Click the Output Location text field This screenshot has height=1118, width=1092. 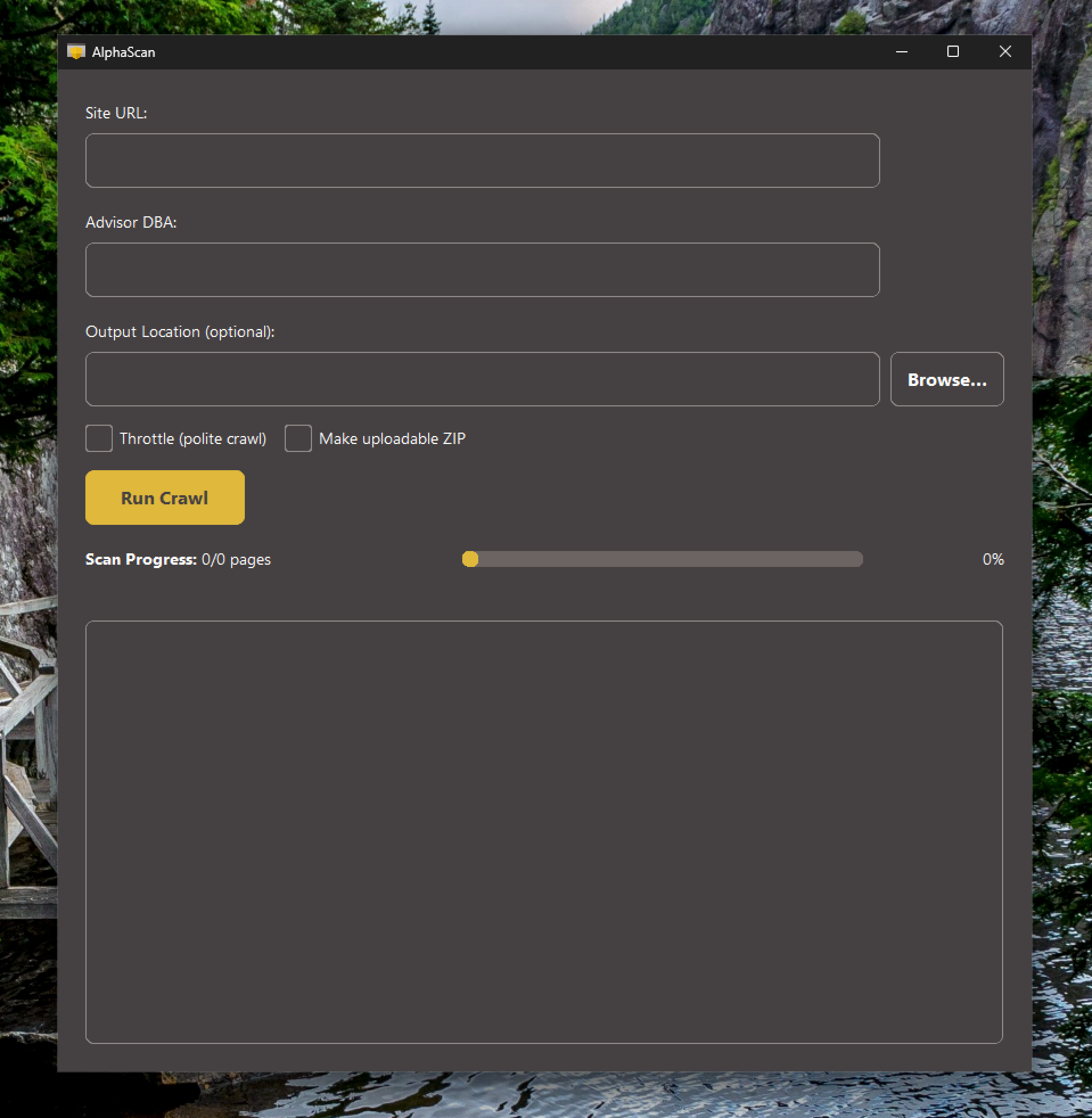482,379
